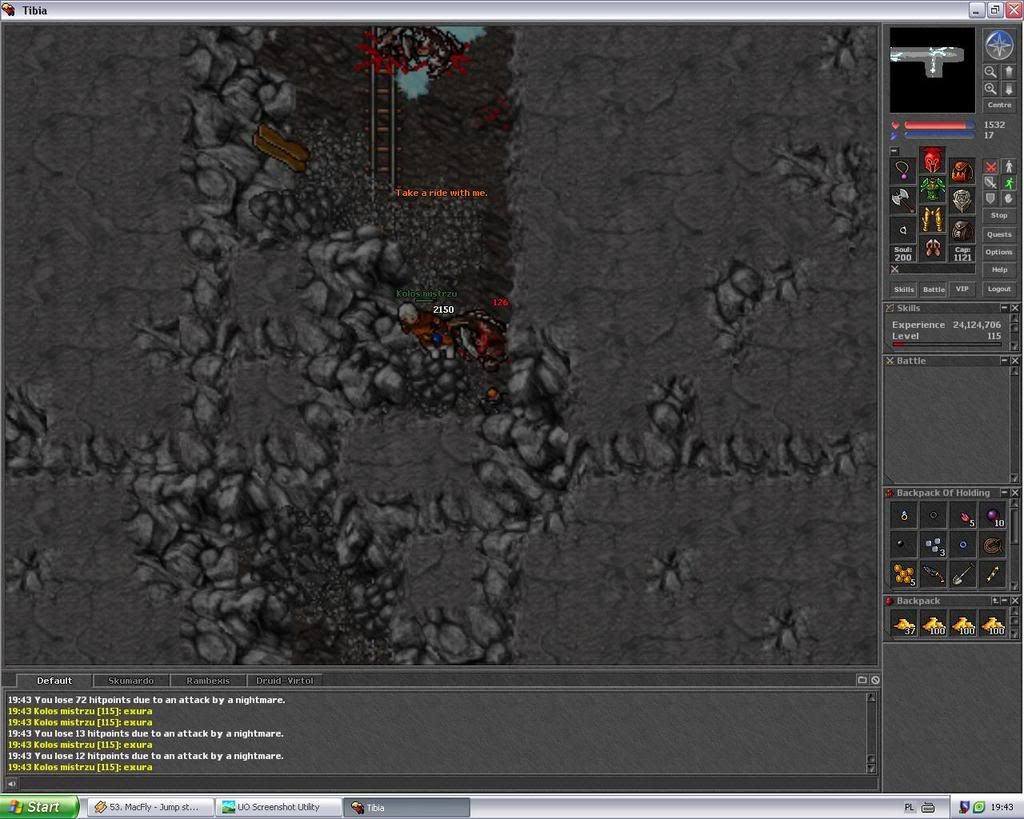Close the Backpack panel
Viewport: 1024px width, 819px height.
click(1015, 600)
